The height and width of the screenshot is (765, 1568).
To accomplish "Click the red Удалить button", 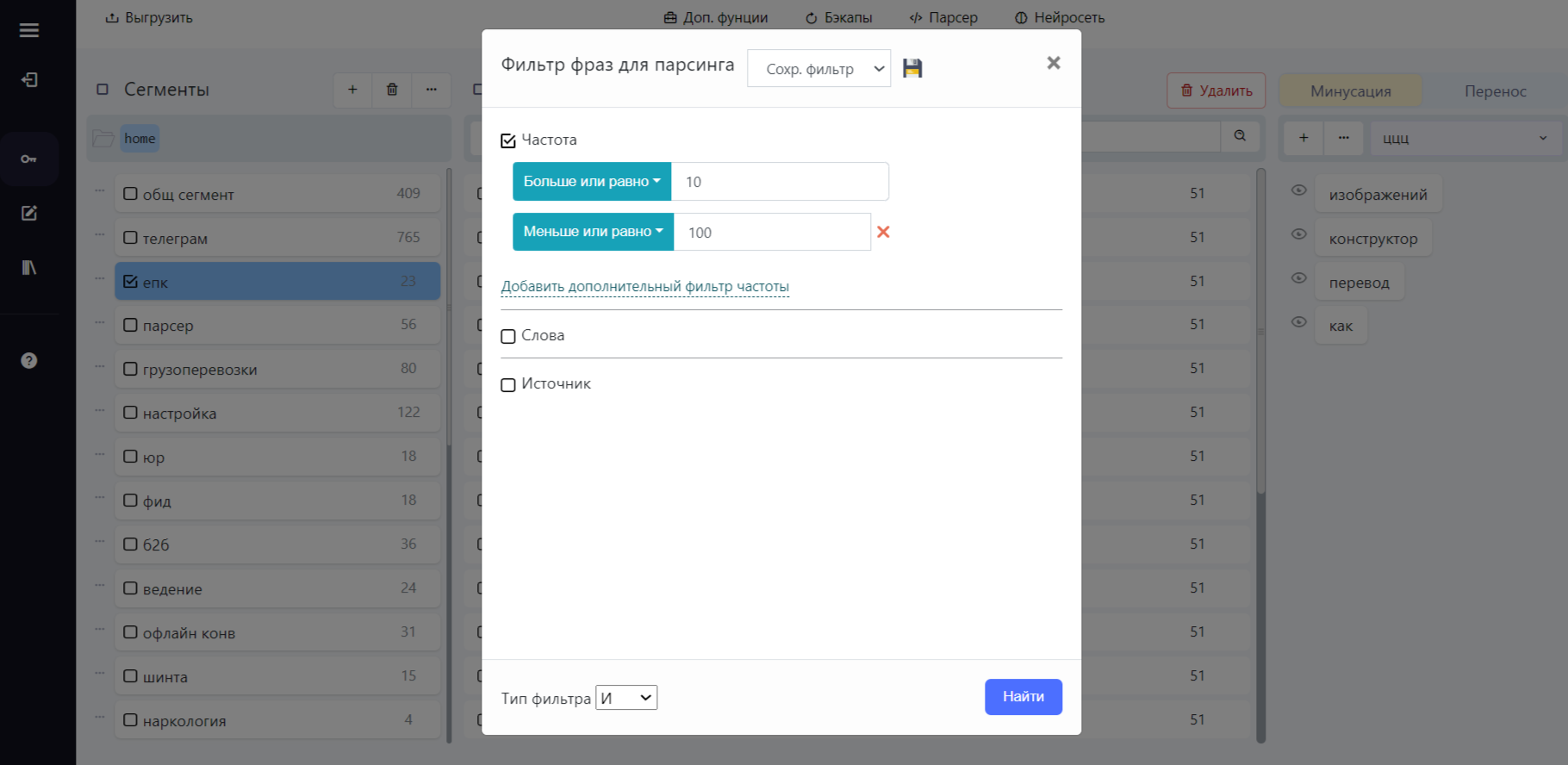I will click(x=1216, y=90).
